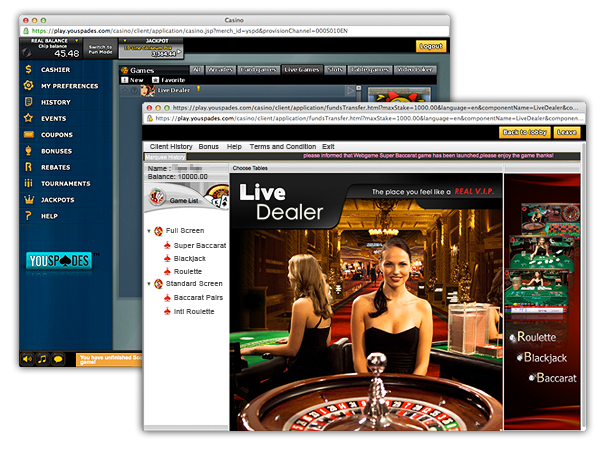Click the Games panel chip icon
607x450 pixels.
[125, 70]
